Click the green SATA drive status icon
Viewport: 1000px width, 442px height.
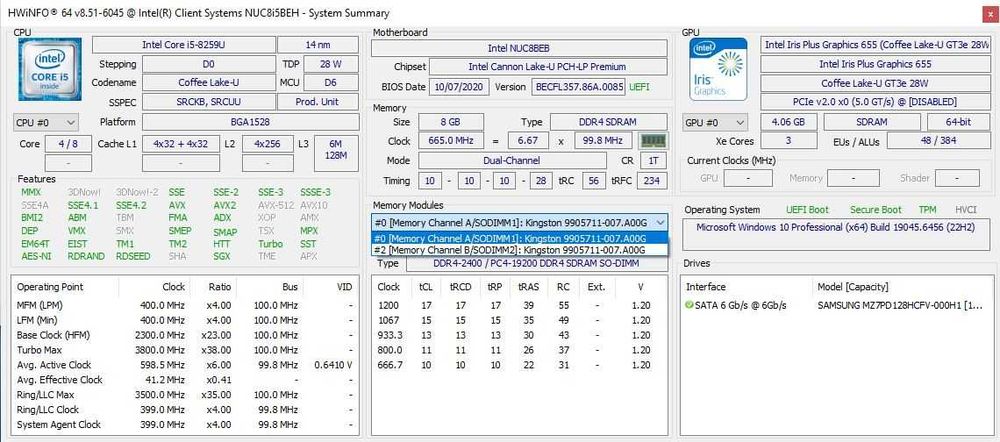tap(689, 306)
